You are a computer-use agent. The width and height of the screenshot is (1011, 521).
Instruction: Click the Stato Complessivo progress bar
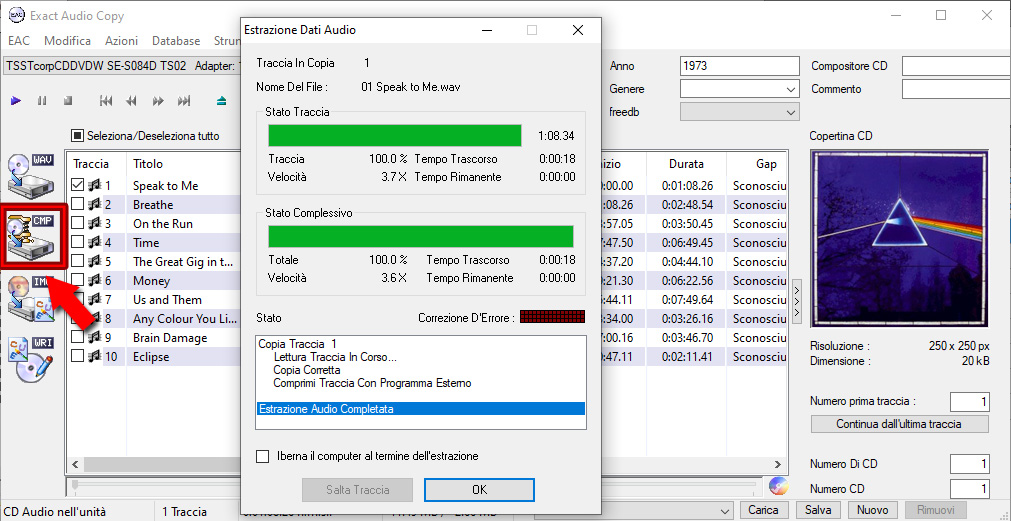tap(420, 236)
